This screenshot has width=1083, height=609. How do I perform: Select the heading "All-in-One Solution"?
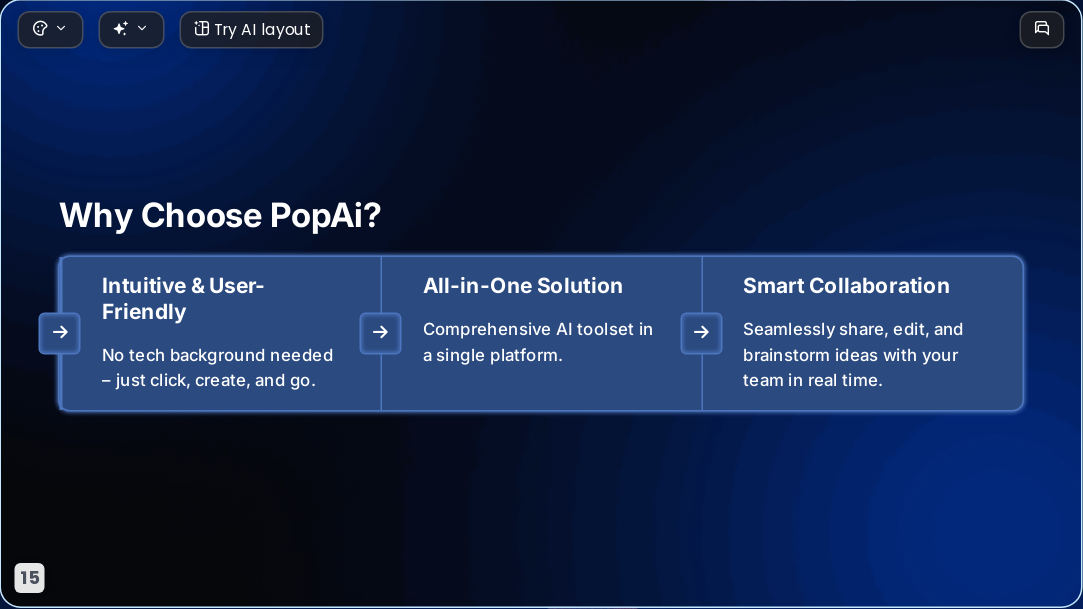click(x=523, y=286)
